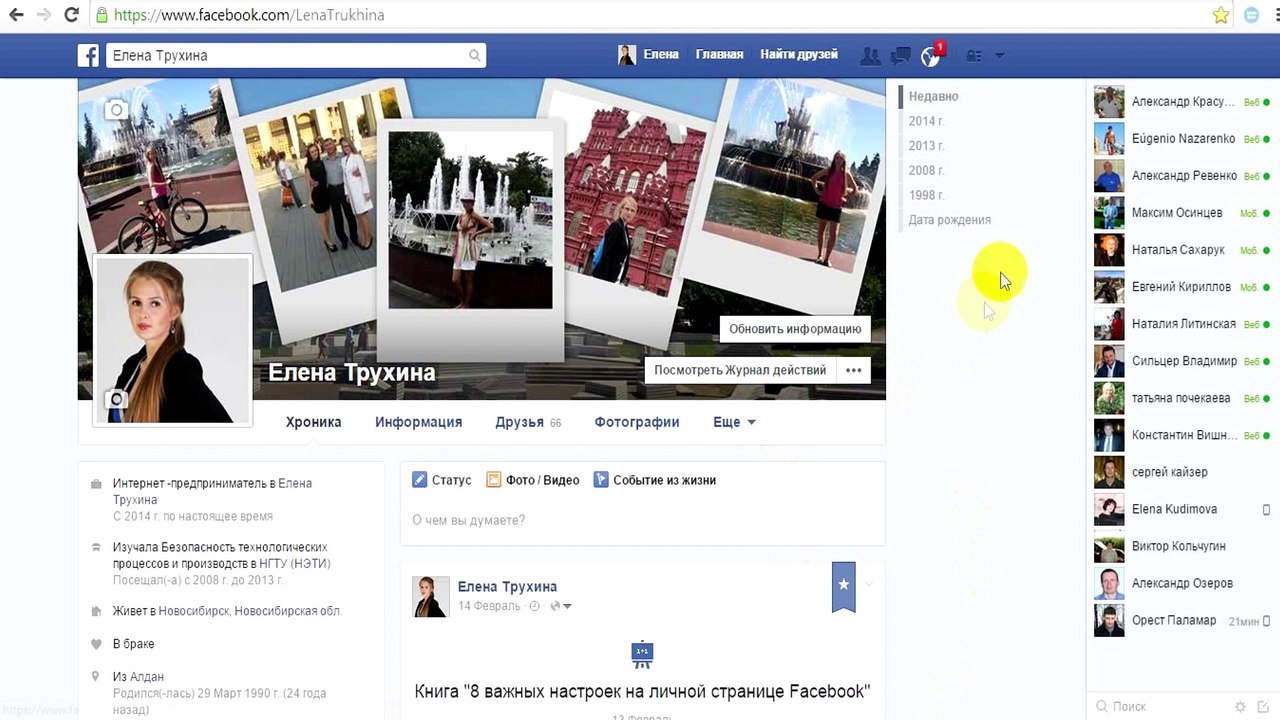Toggle the star highlight on the post

click(x=844, y=586)
